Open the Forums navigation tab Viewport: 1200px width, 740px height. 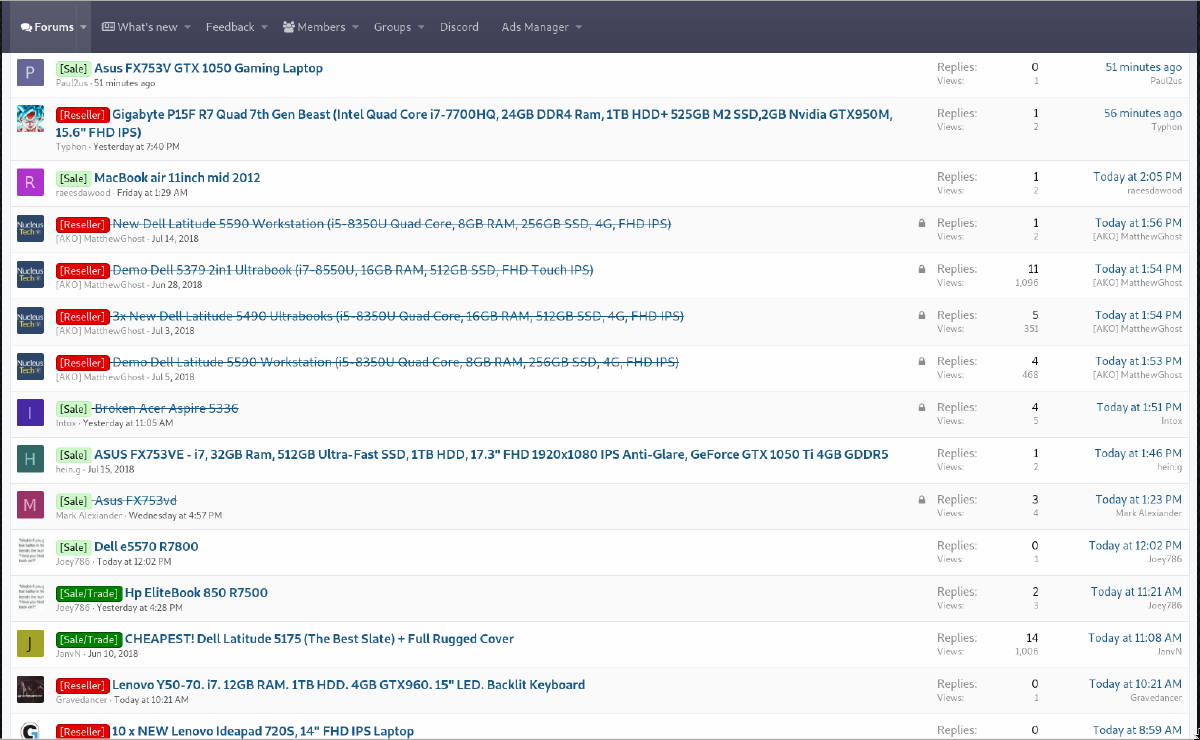coord(47,27)
